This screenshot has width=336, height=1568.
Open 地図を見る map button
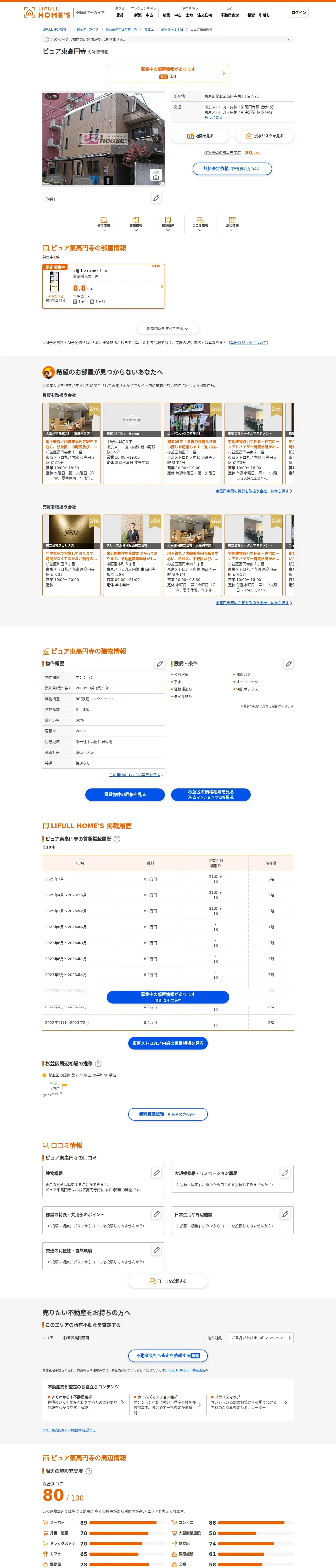tap(200, 136)
